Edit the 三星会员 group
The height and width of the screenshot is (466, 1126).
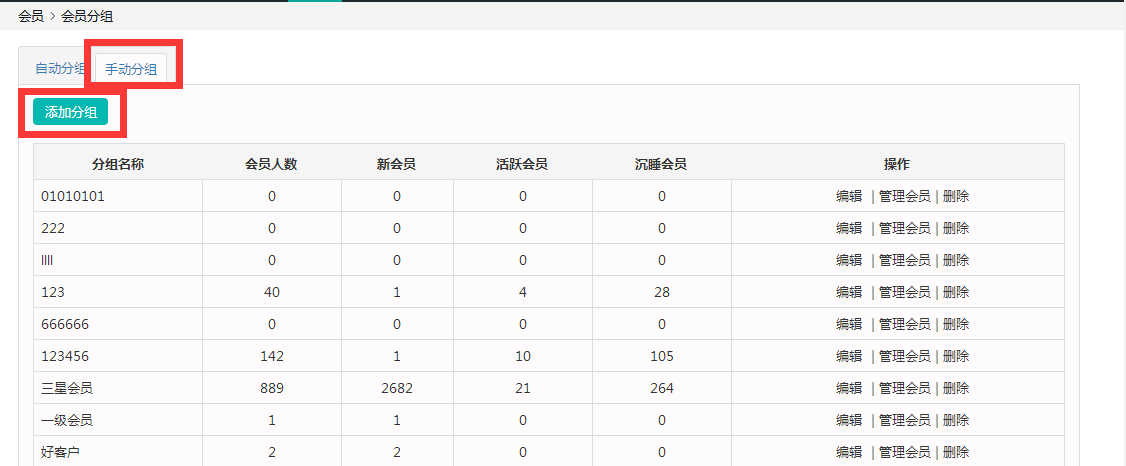849,388
